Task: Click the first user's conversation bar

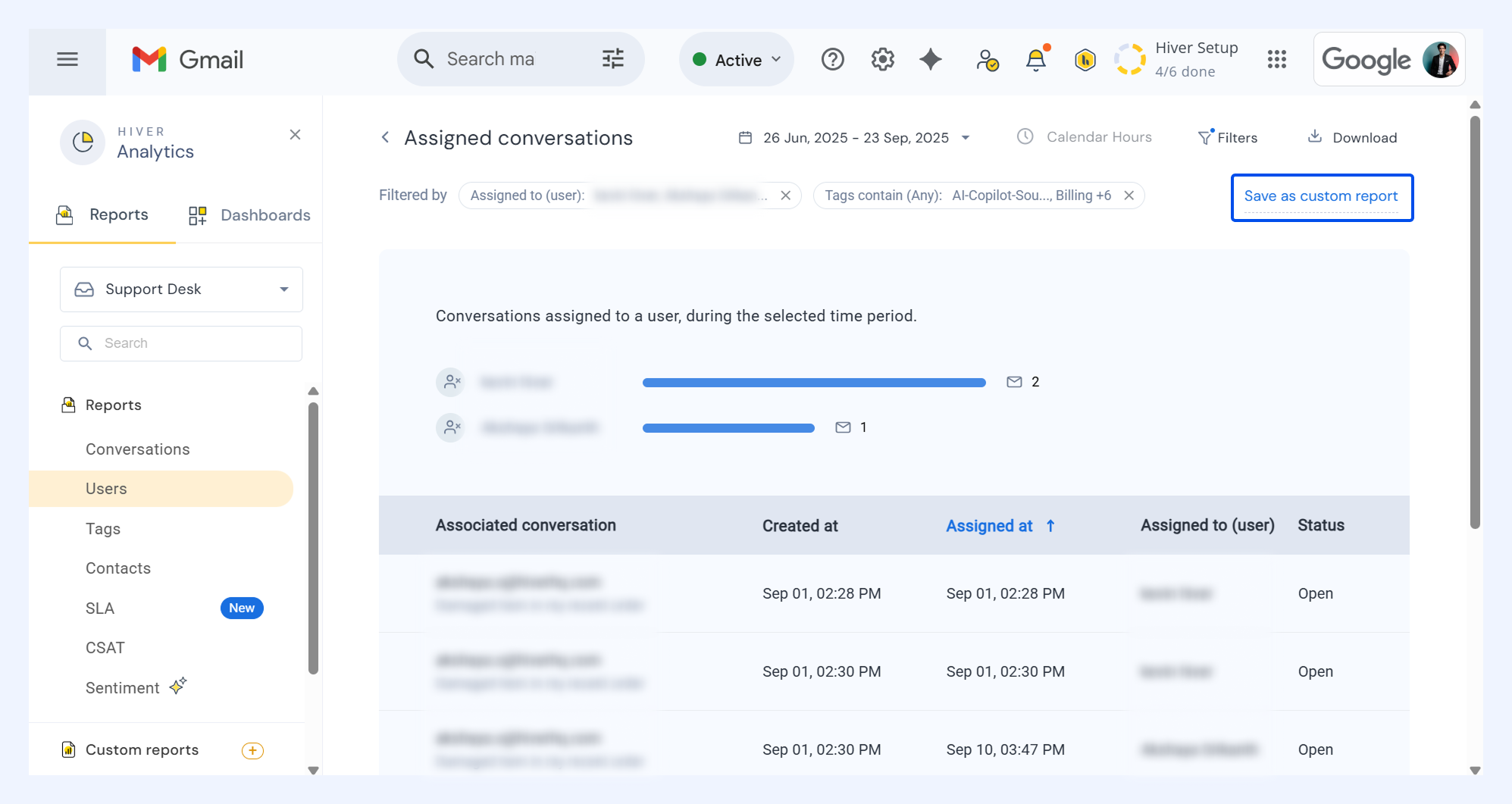Action: (x=814, y=383)
